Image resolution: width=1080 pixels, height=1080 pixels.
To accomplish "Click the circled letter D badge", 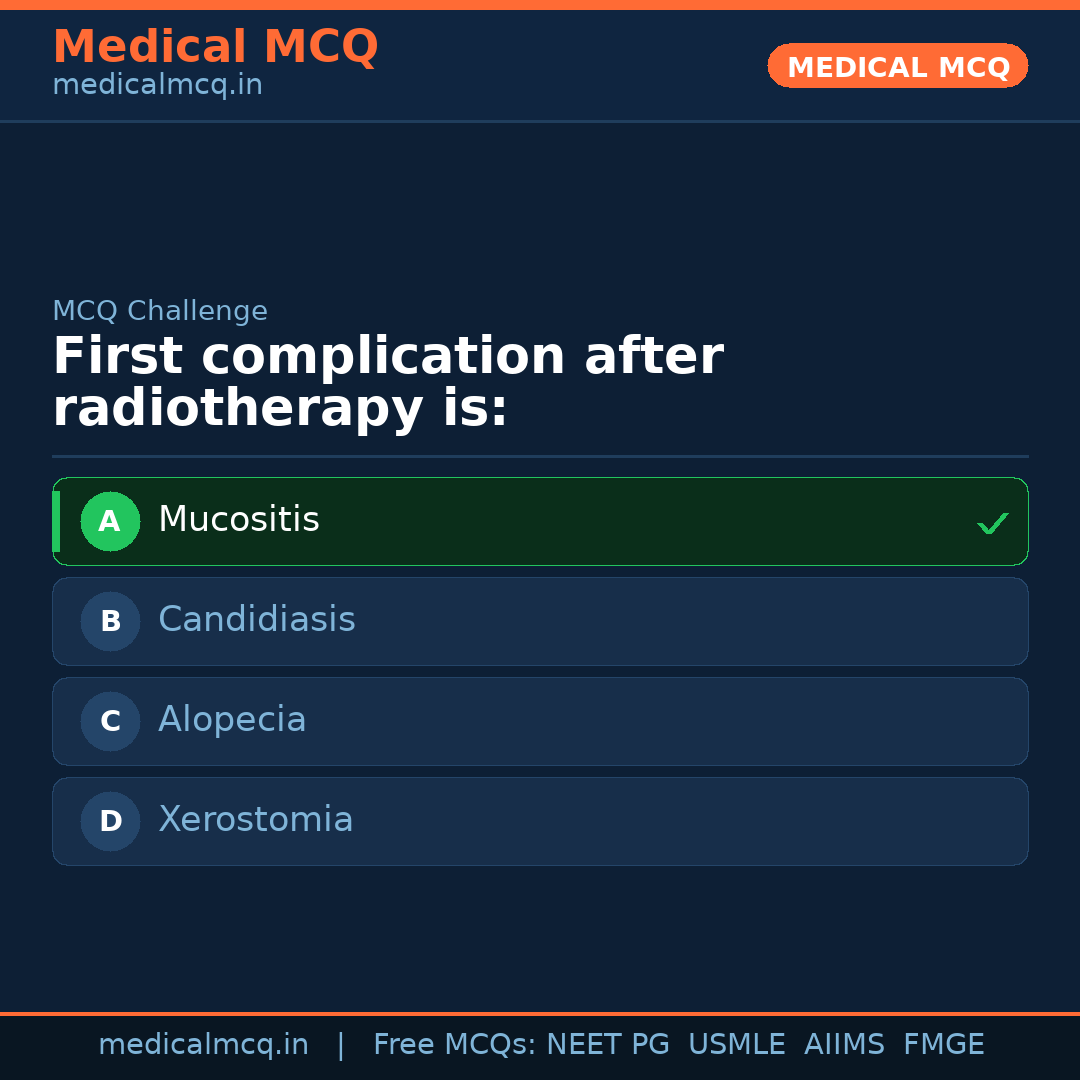I will (x=110, y=821).
